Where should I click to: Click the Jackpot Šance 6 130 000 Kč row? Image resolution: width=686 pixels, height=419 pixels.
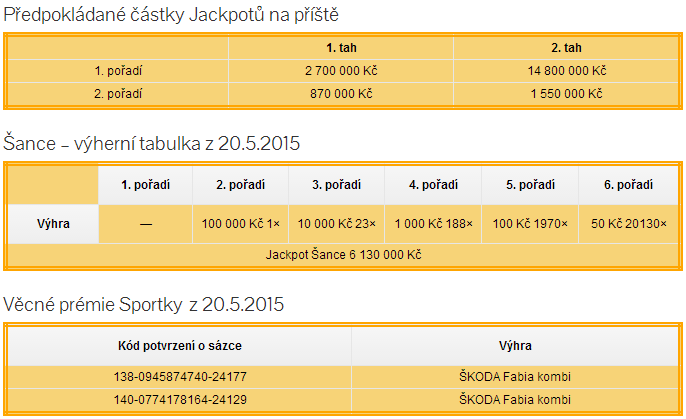343,255
